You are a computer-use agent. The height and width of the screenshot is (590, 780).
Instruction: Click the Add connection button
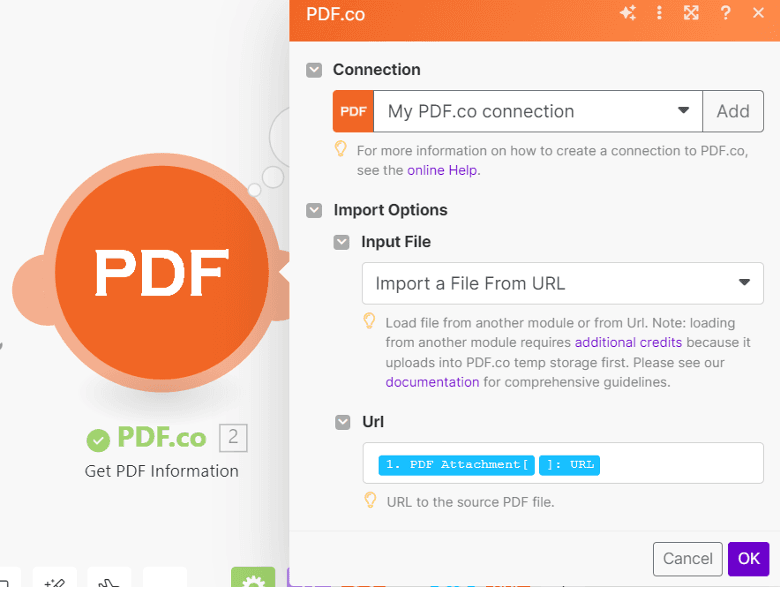pyautogui.click(x=732, y=112)
